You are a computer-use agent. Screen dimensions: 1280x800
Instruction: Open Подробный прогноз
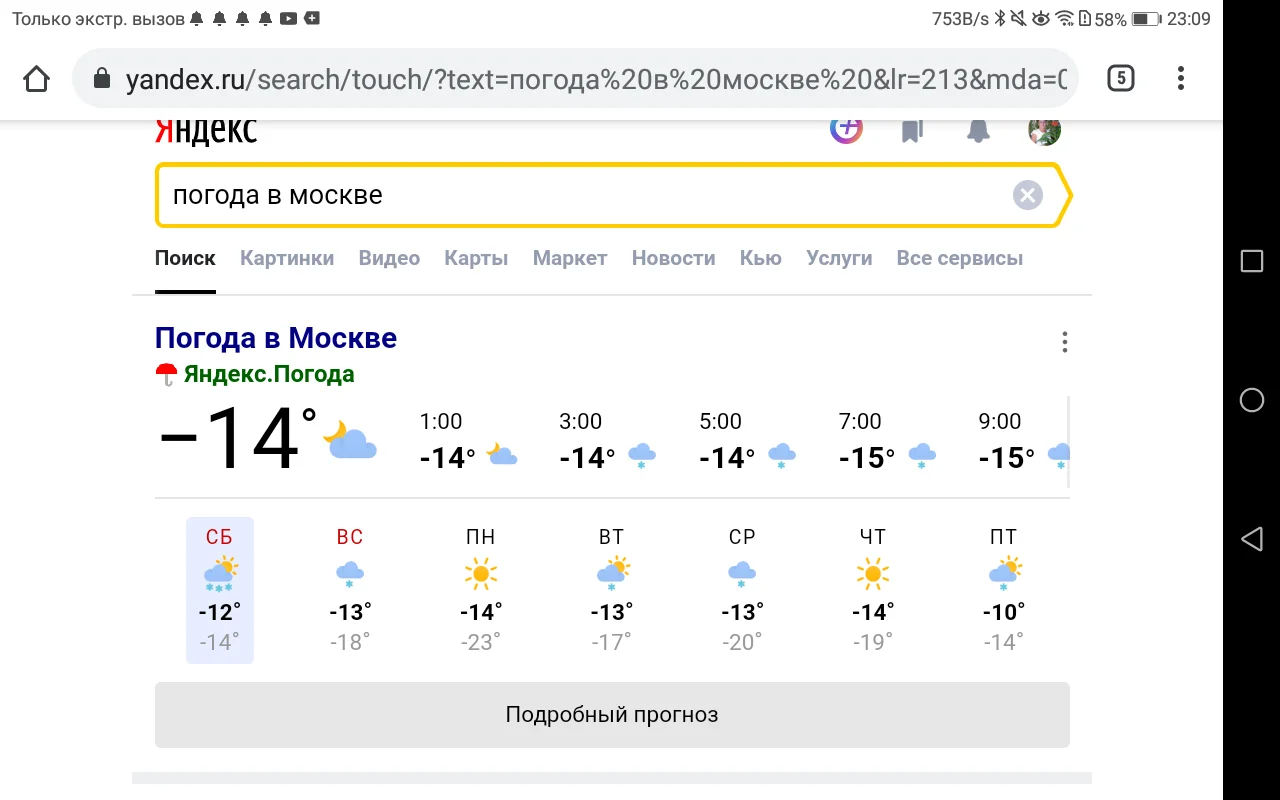coord(612,714)
